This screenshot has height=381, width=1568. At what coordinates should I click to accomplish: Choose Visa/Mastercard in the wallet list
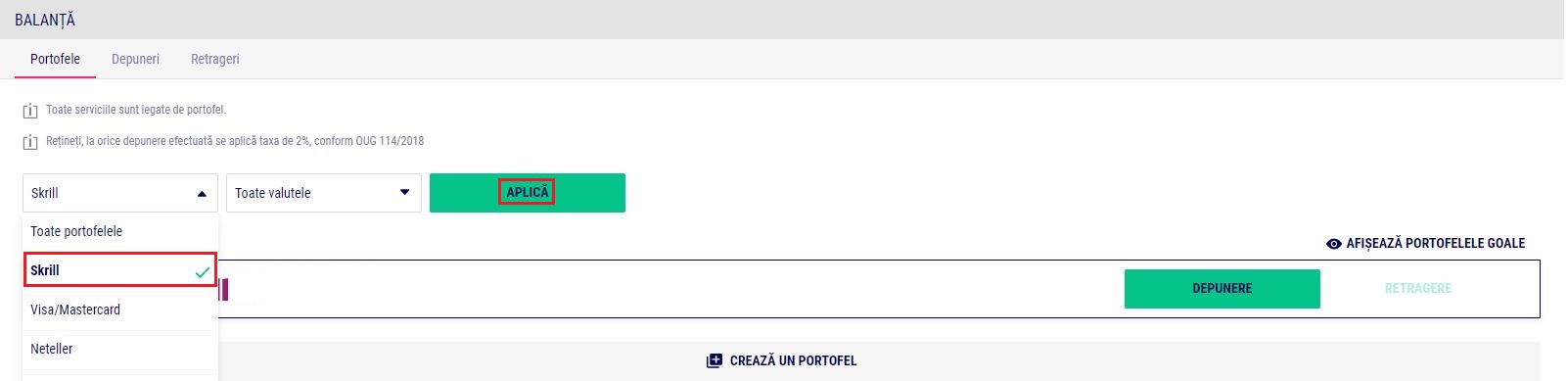pos(120,310)
